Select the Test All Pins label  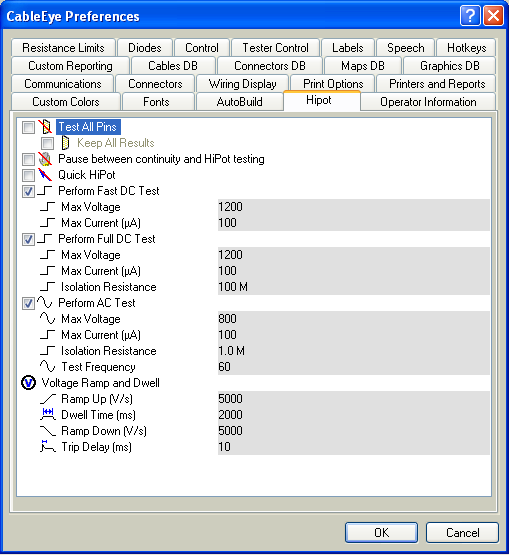pyautogui.click(x=88, y=127)
